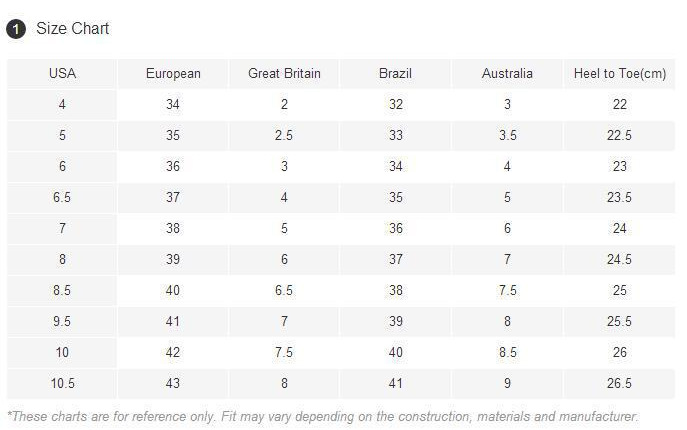Click the number 1 circle badge
687x430 pixels.
pyautogui.click(x=16, y=29)
